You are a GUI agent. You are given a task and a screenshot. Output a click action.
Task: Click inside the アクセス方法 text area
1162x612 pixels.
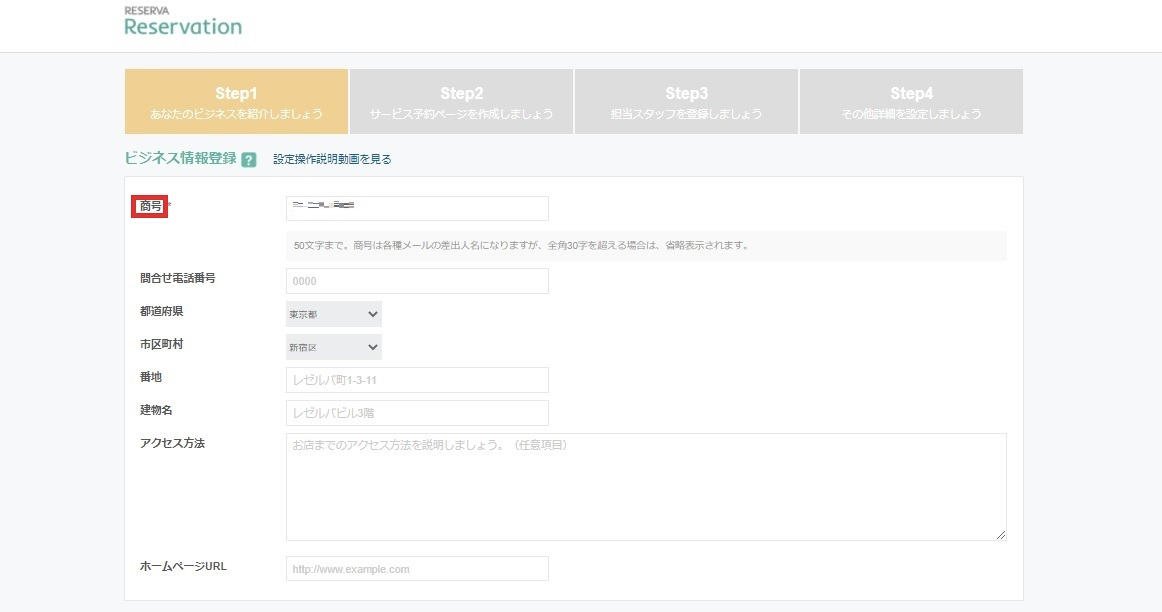point(646,487)
